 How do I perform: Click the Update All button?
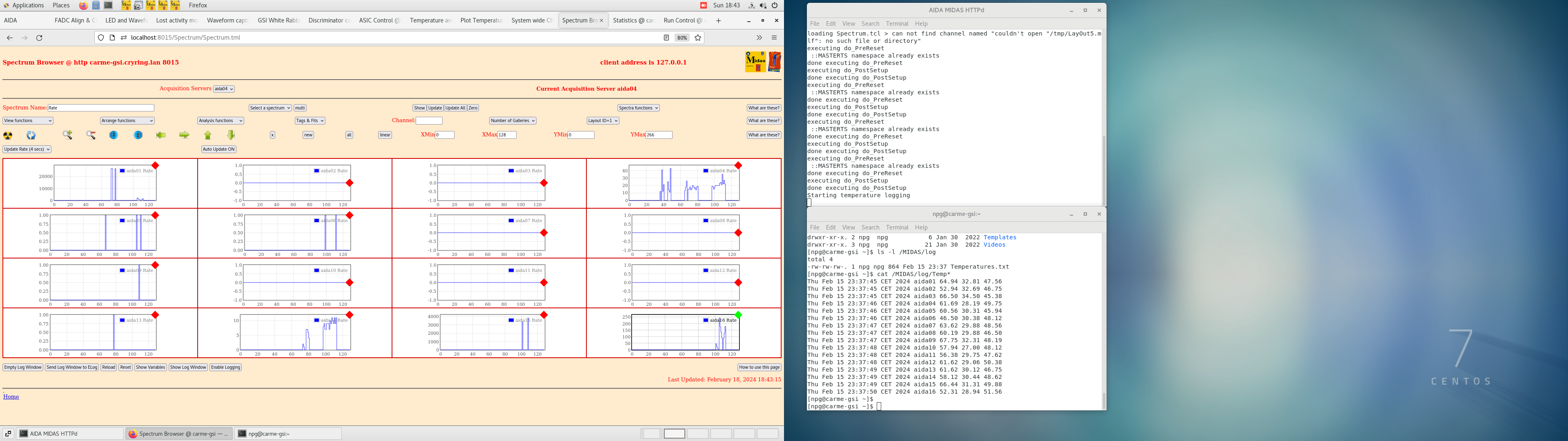[x=455, y=108]
